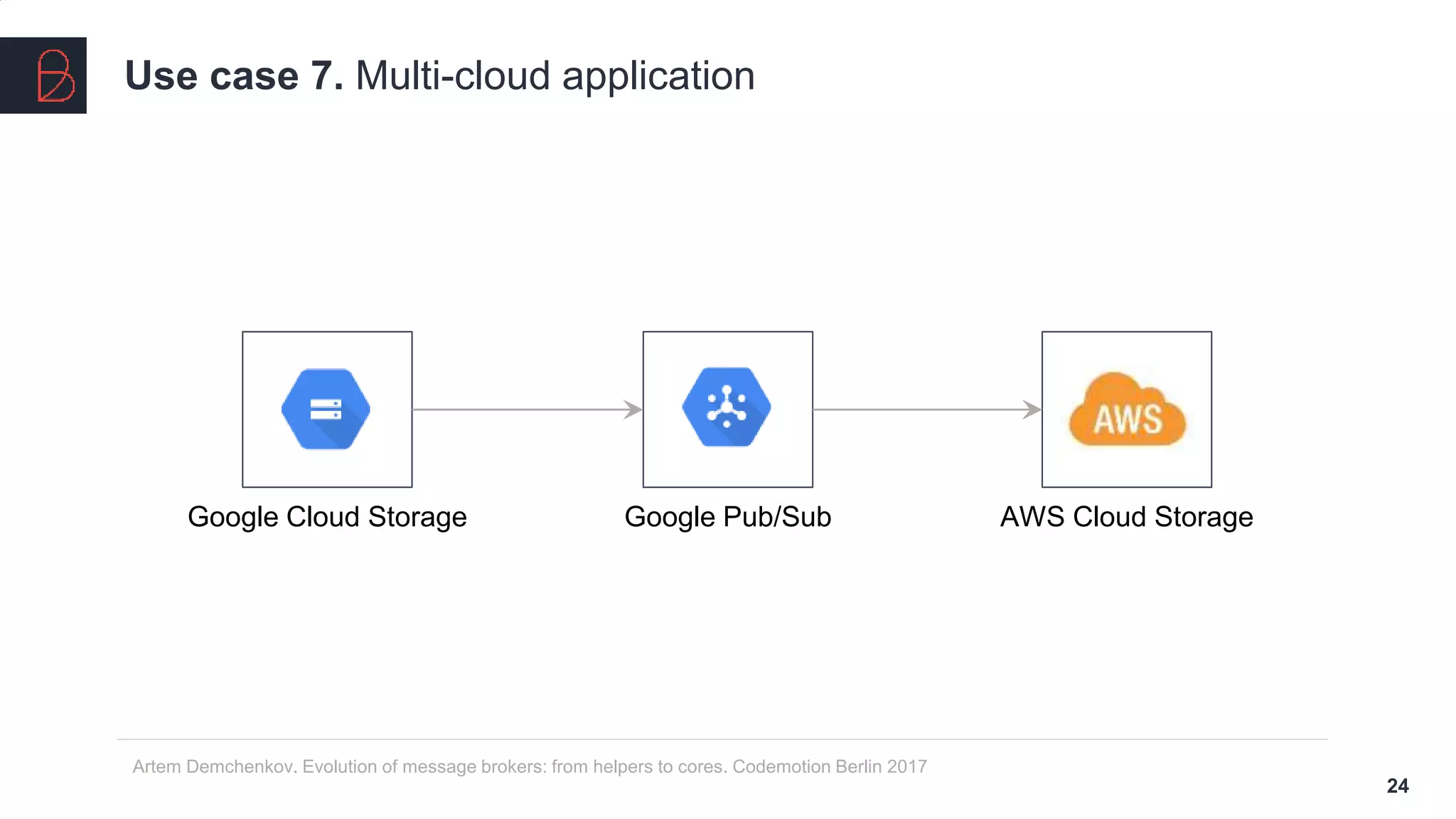Click the connector line between Pub/Sub and AWS

click(x=917, y=409)
